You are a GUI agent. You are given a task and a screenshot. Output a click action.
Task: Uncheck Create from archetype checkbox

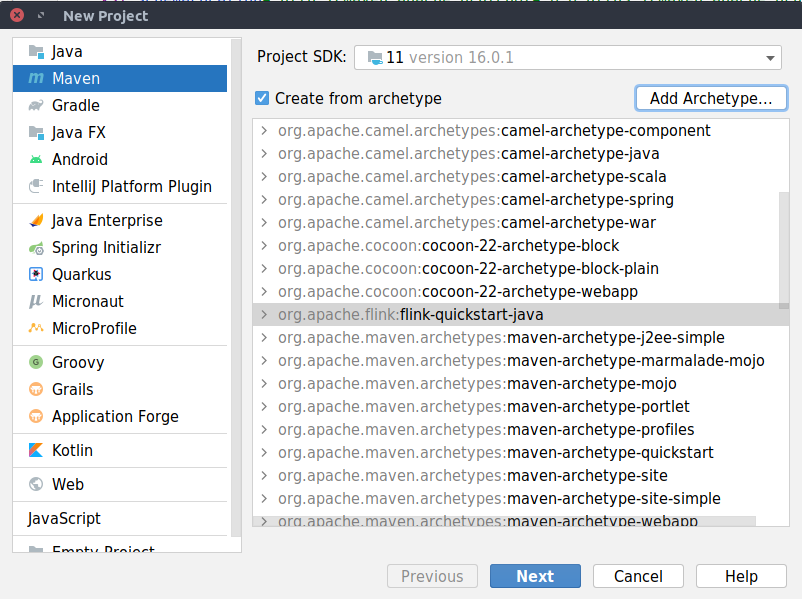tap(262, 98)
